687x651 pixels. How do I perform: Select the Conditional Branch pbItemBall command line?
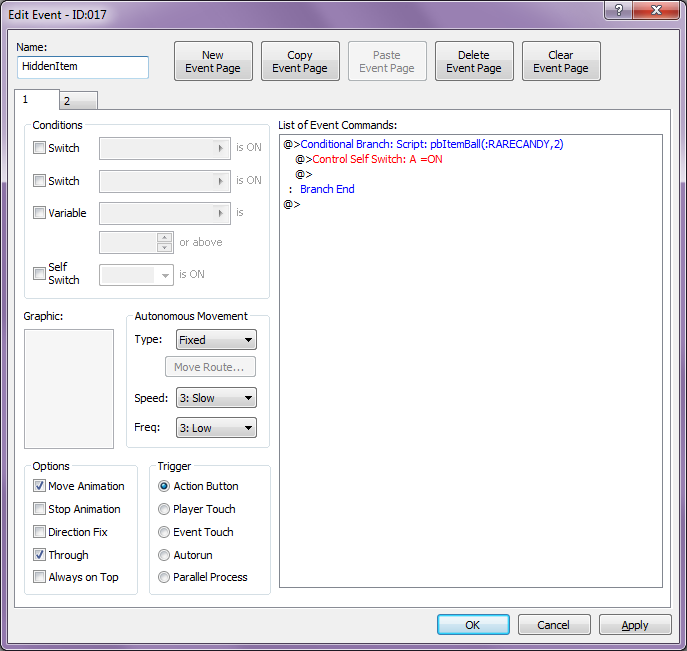[x=423, y=144]
